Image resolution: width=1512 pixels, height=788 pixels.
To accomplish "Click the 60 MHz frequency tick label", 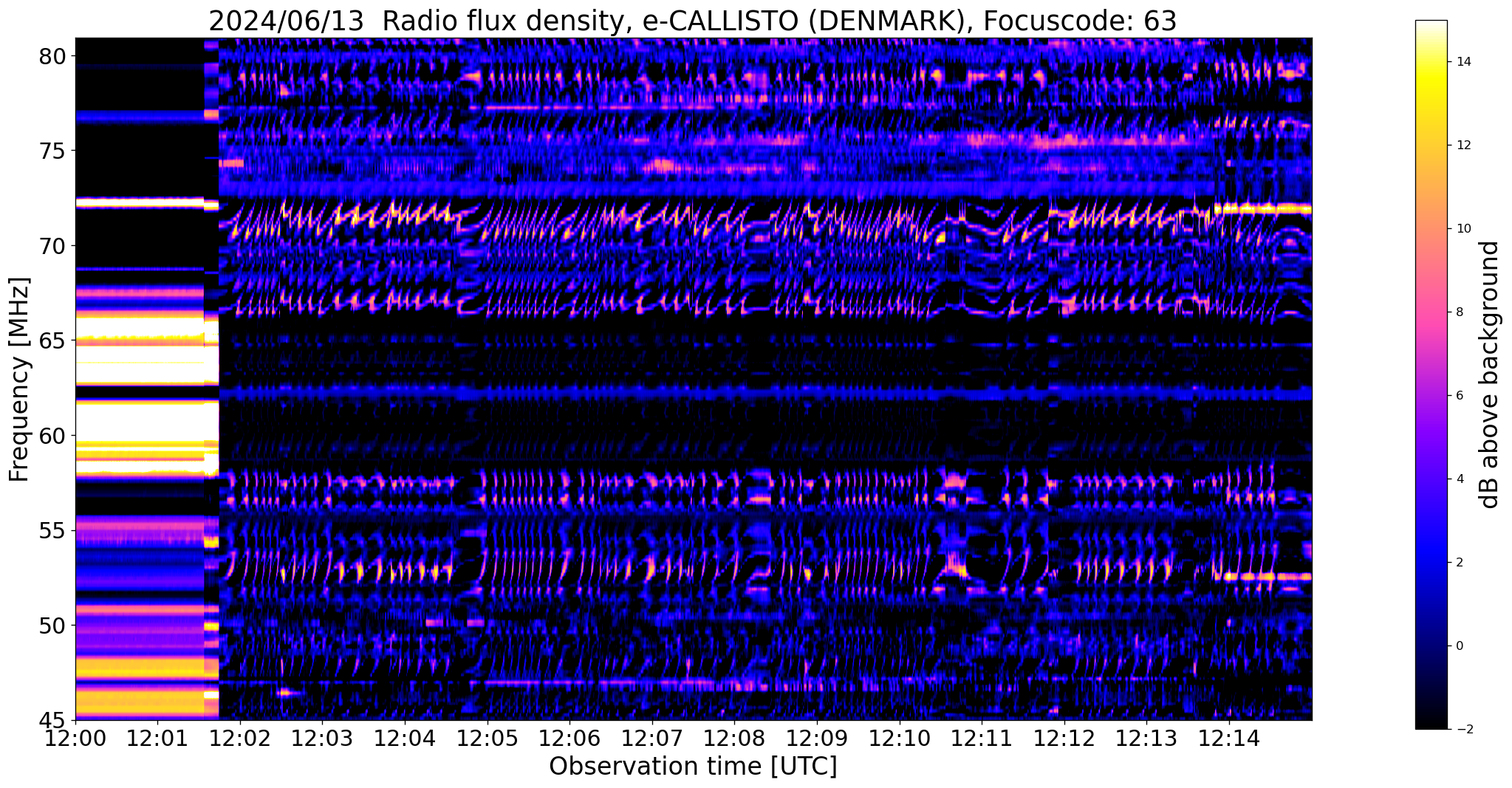I will pos(53,436).
